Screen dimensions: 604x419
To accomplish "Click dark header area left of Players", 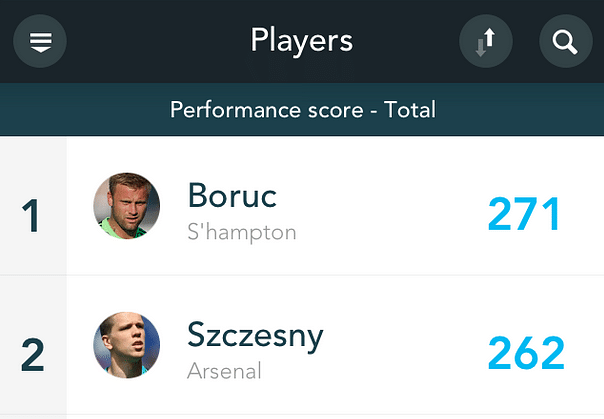I will tap(150, 42).
